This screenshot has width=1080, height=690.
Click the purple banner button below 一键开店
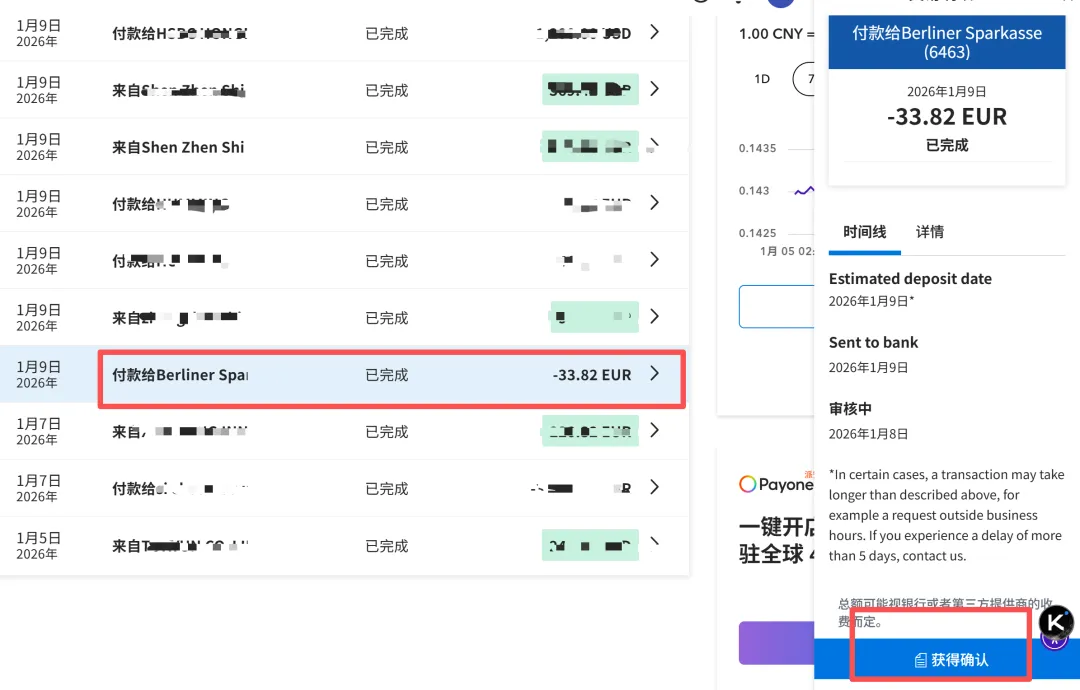776,642
